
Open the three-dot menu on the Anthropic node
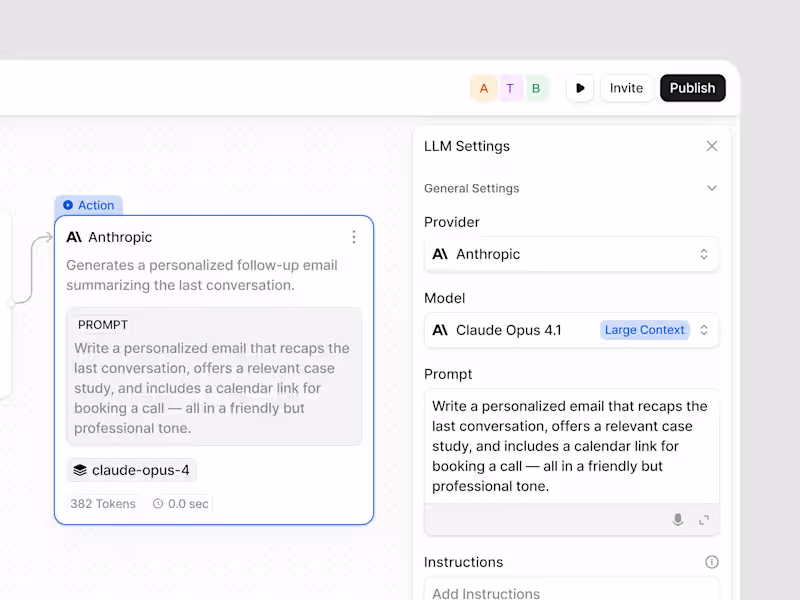354,237
